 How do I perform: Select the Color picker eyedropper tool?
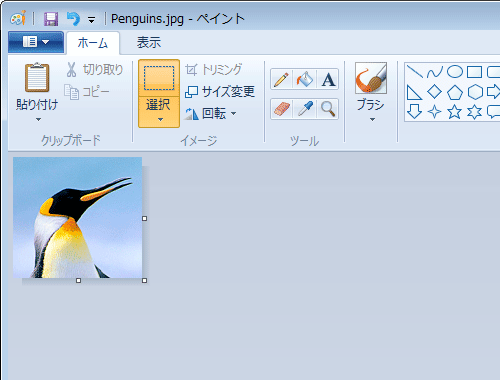pos(305,109)
